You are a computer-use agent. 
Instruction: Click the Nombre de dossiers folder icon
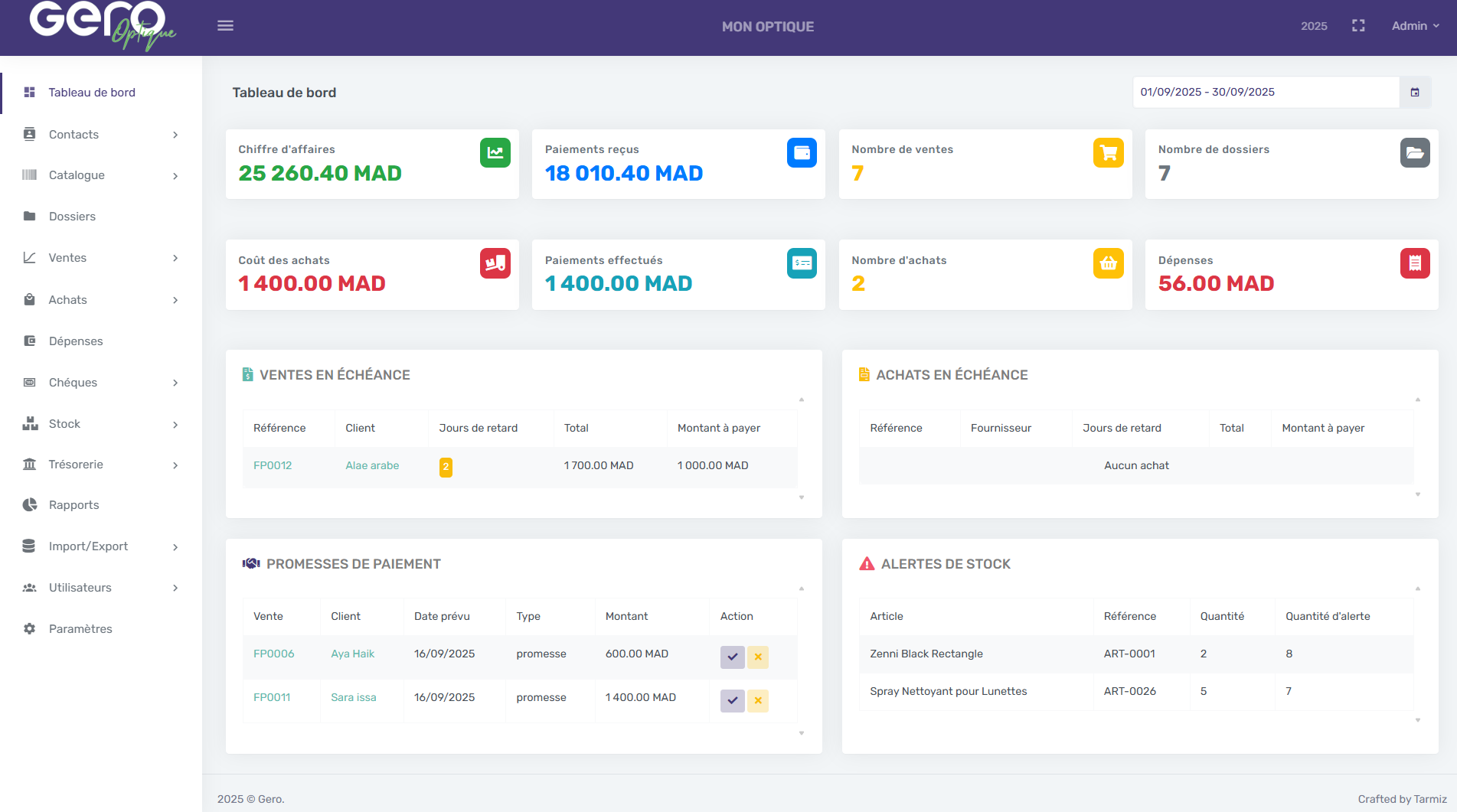[x=1415, y=152]
